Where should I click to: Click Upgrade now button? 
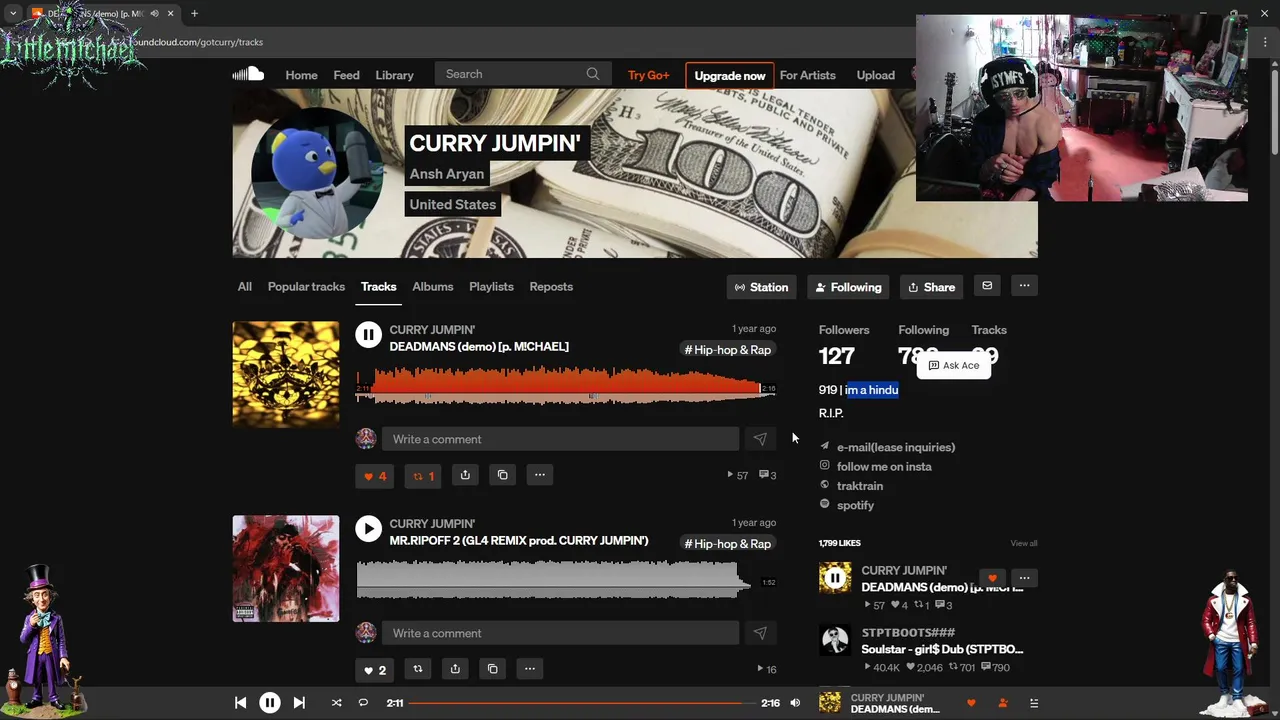point(730,75)
